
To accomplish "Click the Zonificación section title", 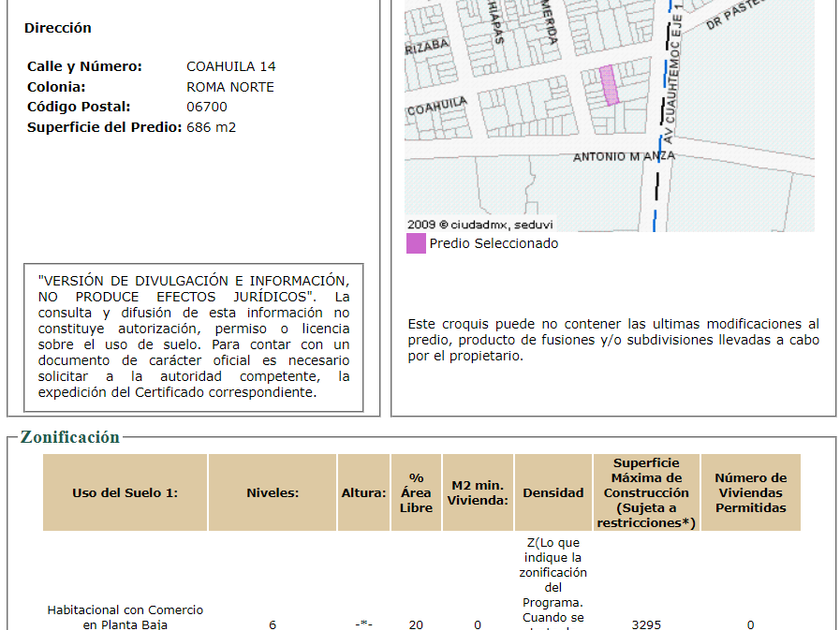I will (x=70, y=437).
